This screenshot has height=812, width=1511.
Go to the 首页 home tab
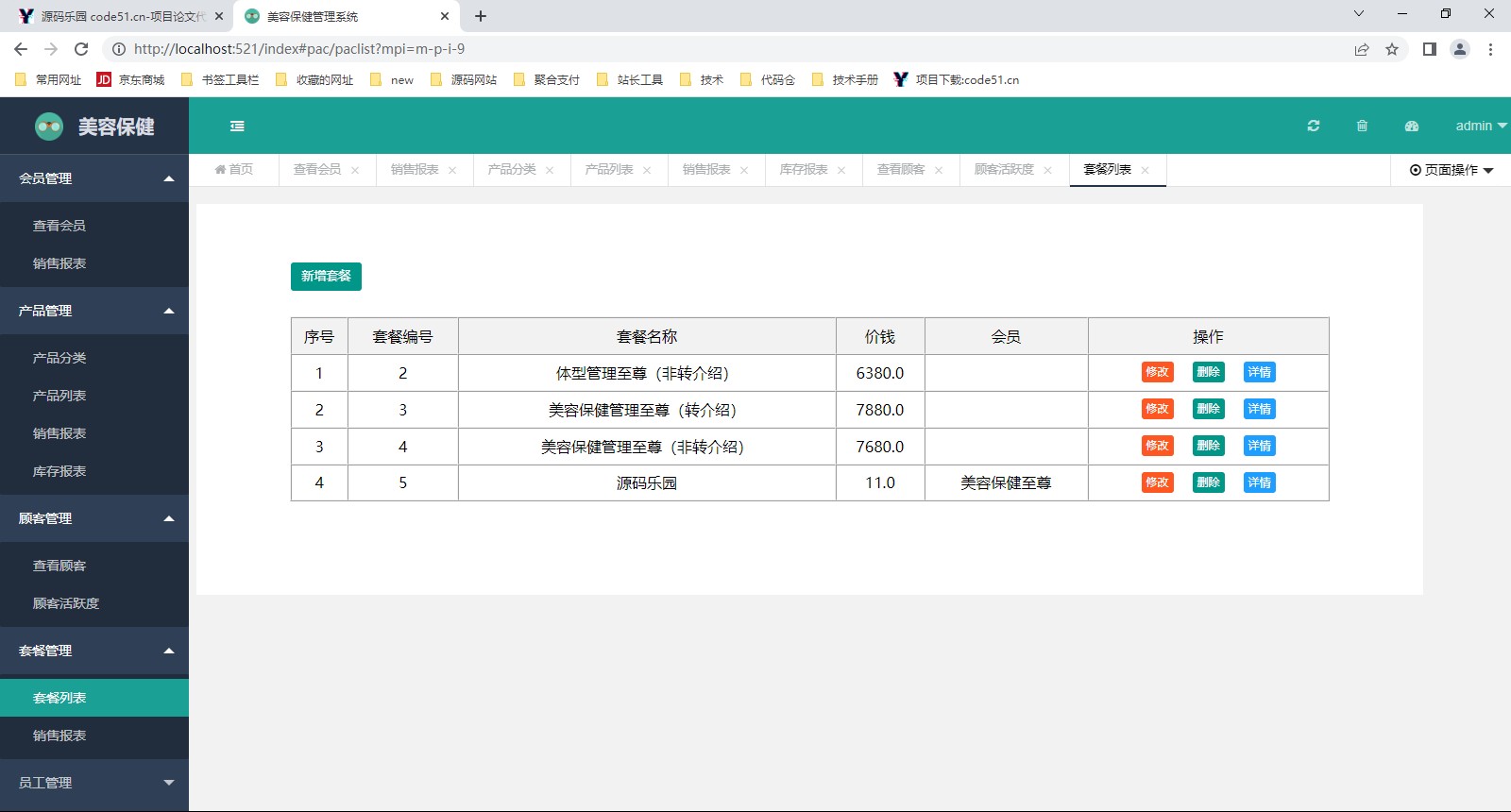234,169
